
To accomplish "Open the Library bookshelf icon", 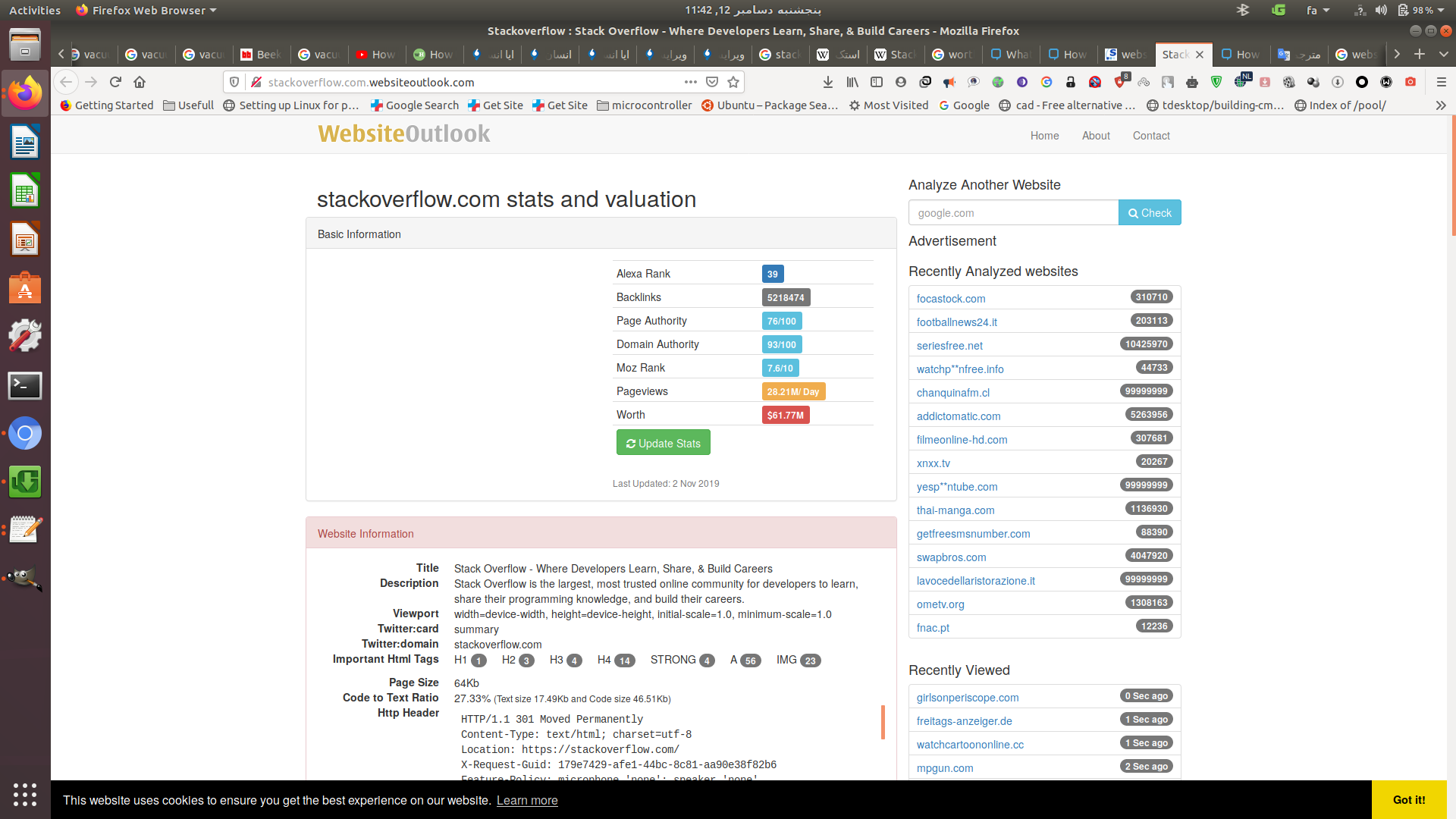I will [852, 82].
